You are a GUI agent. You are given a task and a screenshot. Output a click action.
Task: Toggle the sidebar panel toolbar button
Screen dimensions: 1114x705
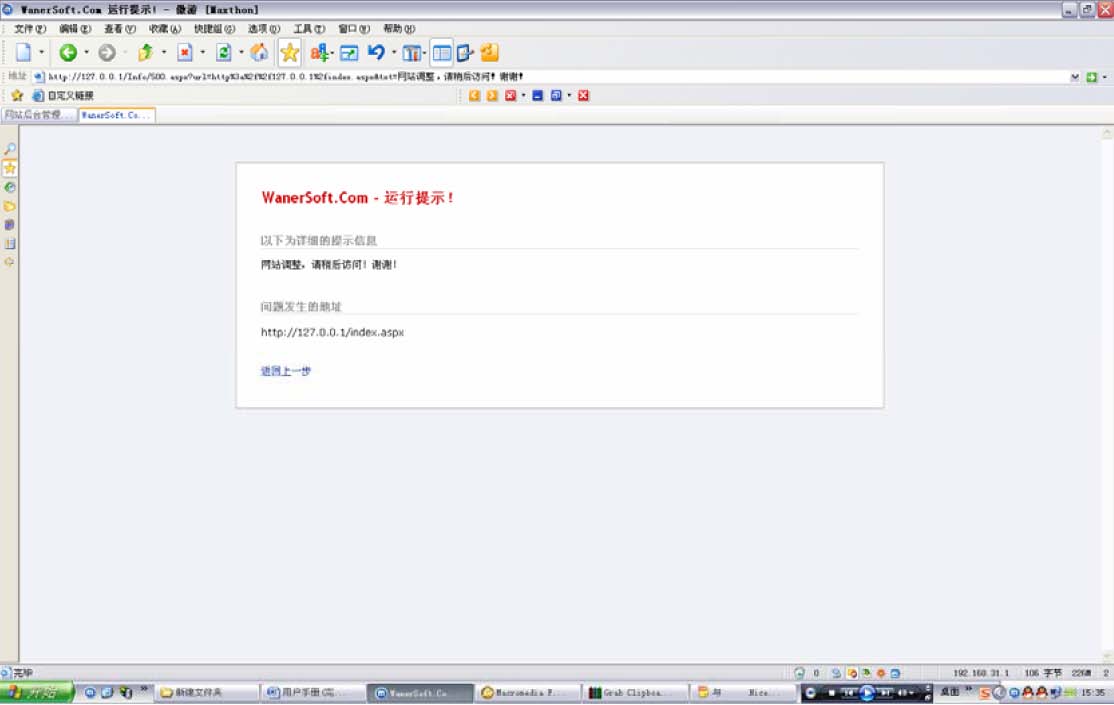tap(441, 53)
